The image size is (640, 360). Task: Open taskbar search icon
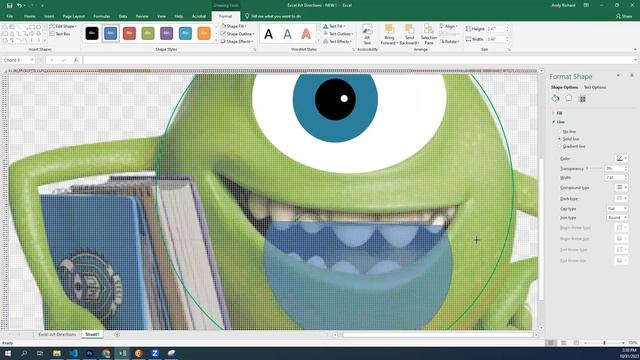pos(24,353)
